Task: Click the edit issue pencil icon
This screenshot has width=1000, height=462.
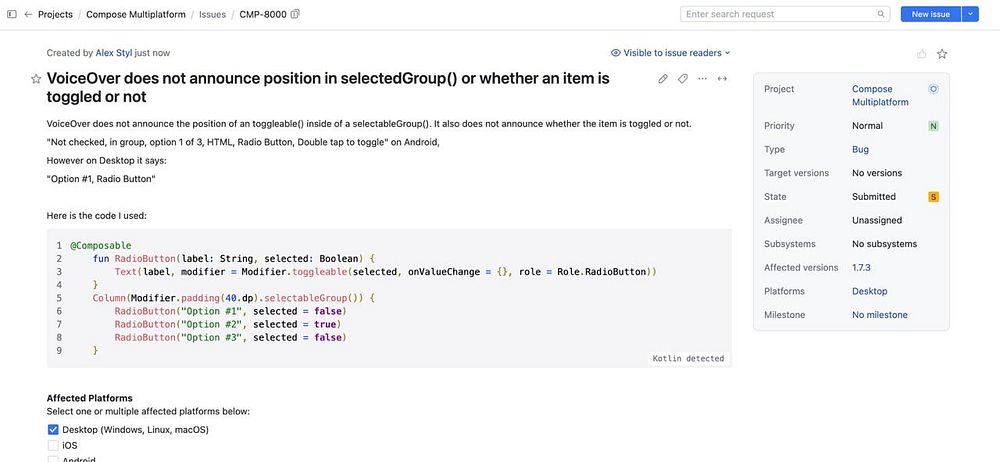Action: pos(663,79)
